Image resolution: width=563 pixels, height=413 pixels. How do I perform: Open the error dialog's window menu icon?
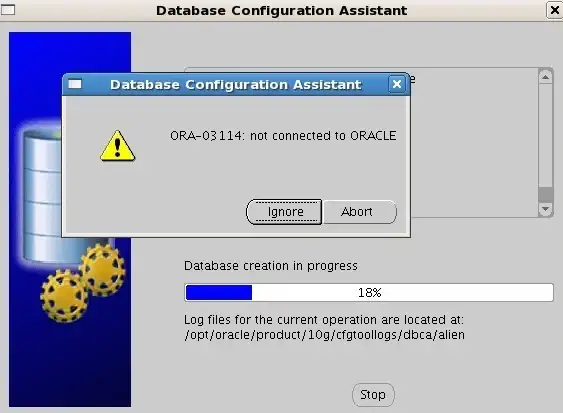pos(75,84)
